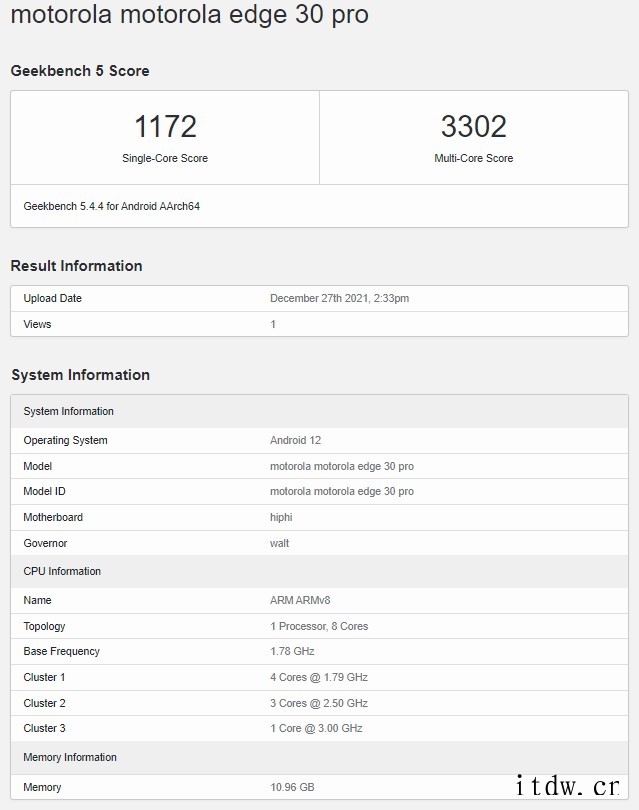Click the Base Frequency label
The width and height of the screenshot is (639, 810).
click(61, 651)
